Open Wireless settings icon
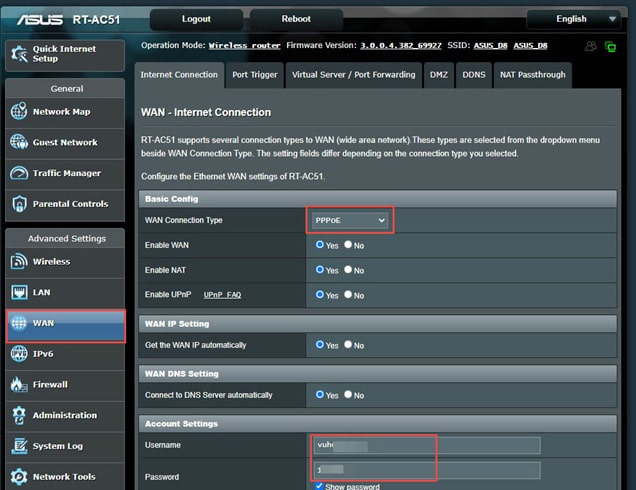The width and height of the screenshot is (636, 490). pos(19,262)
